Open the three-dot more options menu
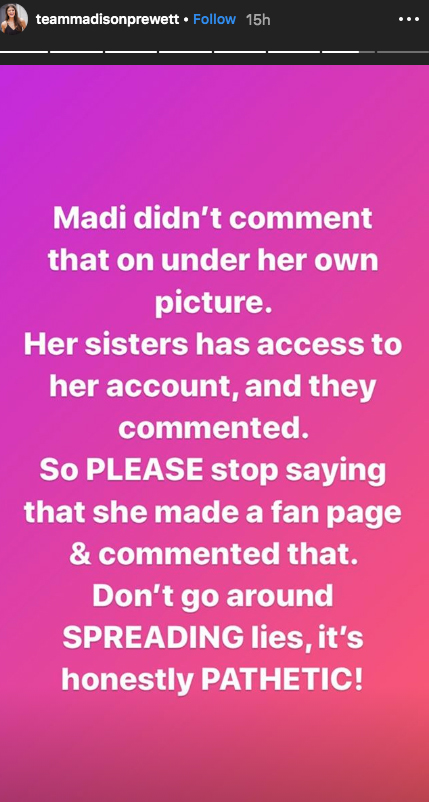429x802 pixels. tap(409, 19)
